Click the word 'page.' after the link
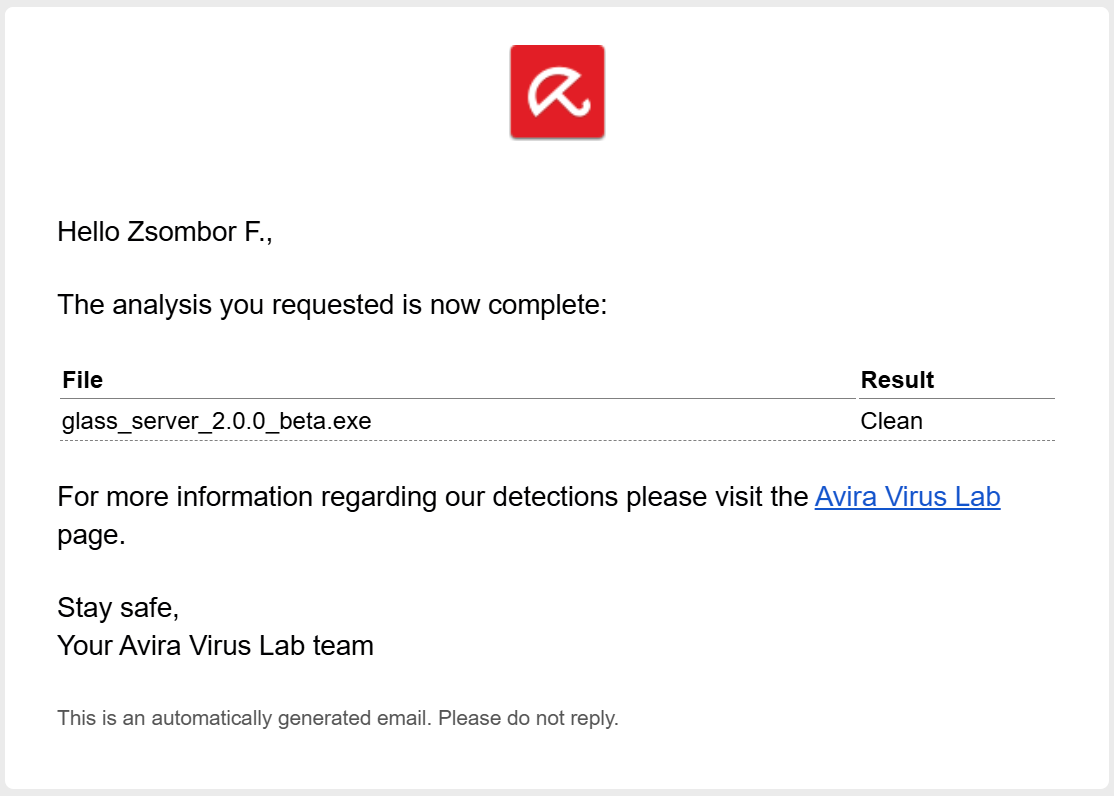Viewport: 1114px width, 796px height. (x=92, y=535)
